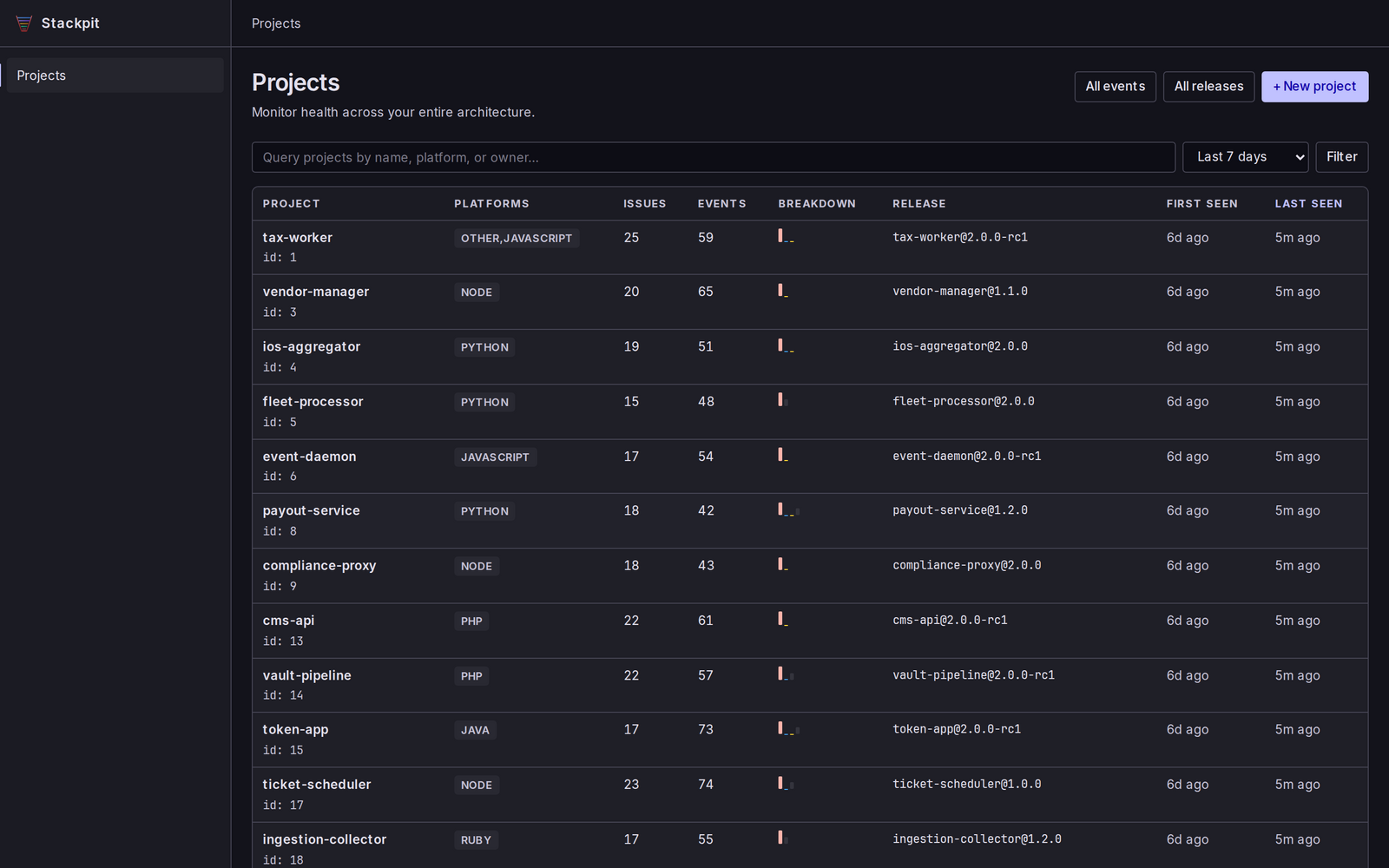Click the First Seen column header
Viewport: 1389px width, 868px height.
pos(1201,204)
